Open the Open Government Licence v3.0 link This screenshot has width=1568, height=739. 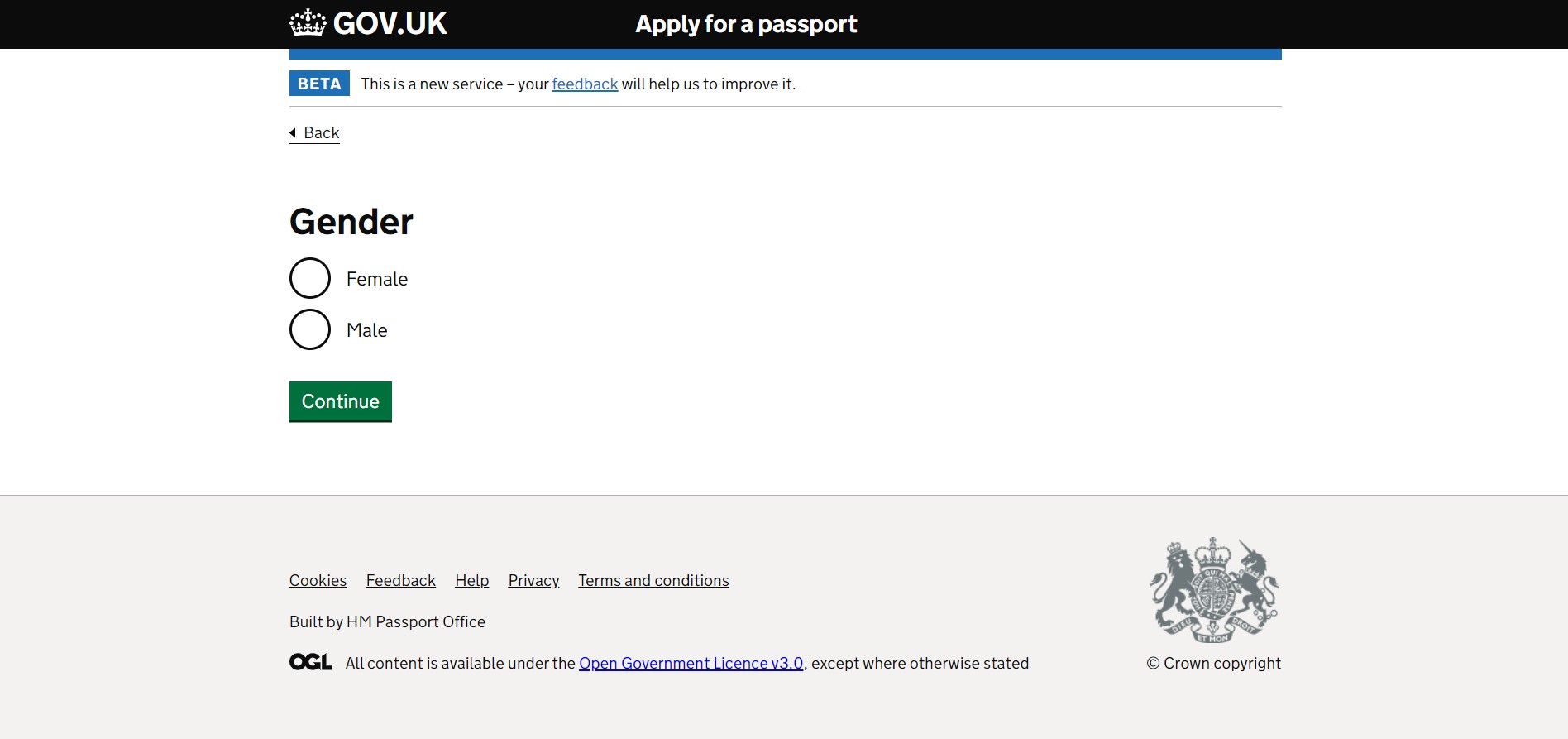point(691,663)
